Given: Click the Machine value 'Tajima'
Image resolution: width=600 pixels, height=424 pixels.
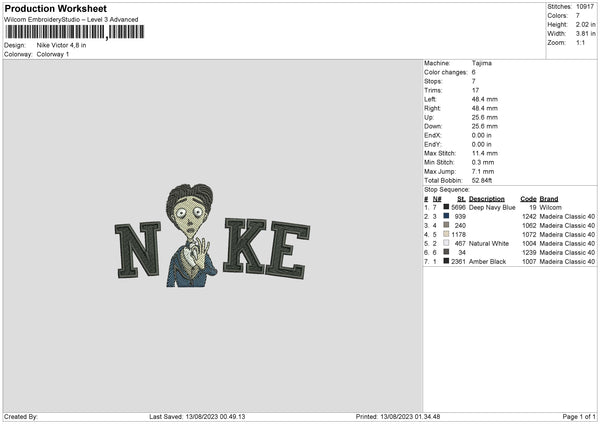Looking at the screenshot, I should (x=482, y=63).
